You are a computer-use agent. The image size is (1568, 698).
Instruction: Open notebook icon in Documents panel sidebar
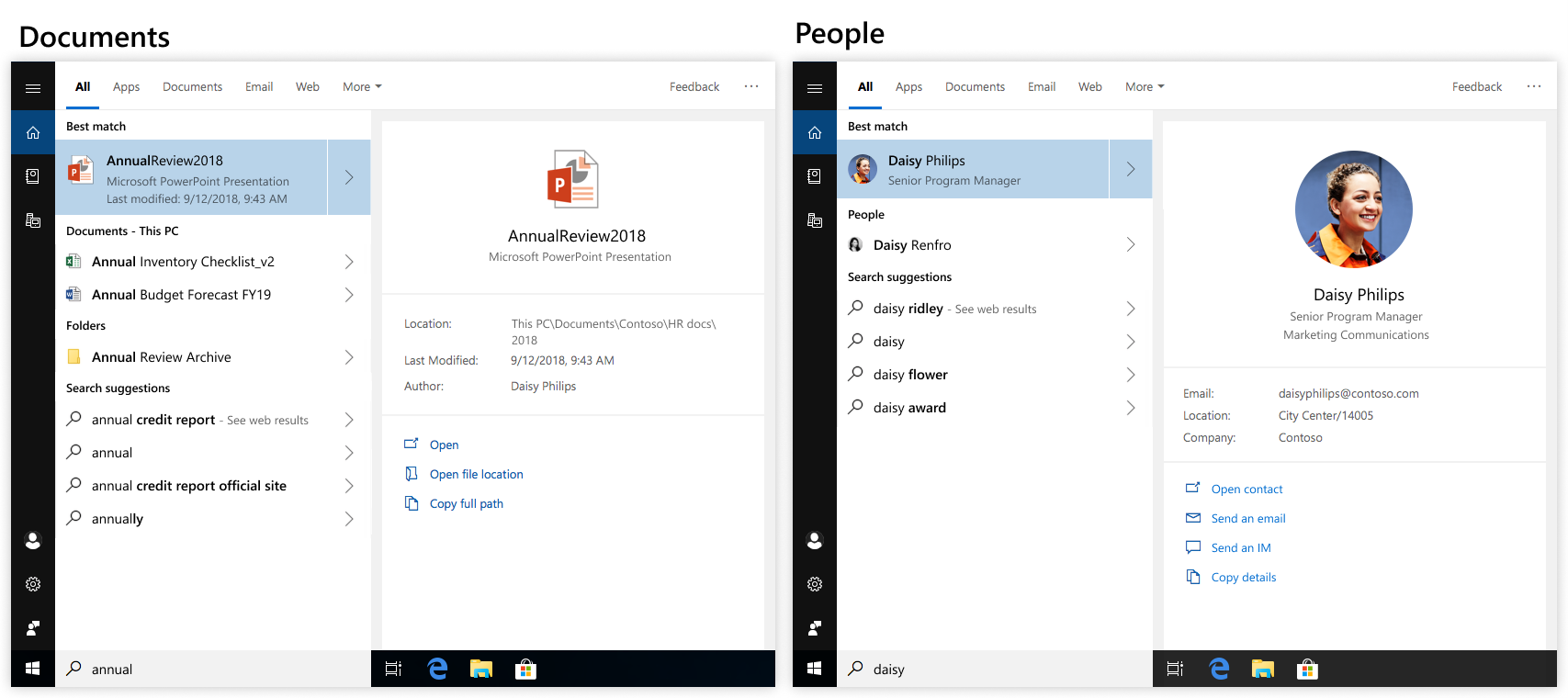tap(33, 176)
